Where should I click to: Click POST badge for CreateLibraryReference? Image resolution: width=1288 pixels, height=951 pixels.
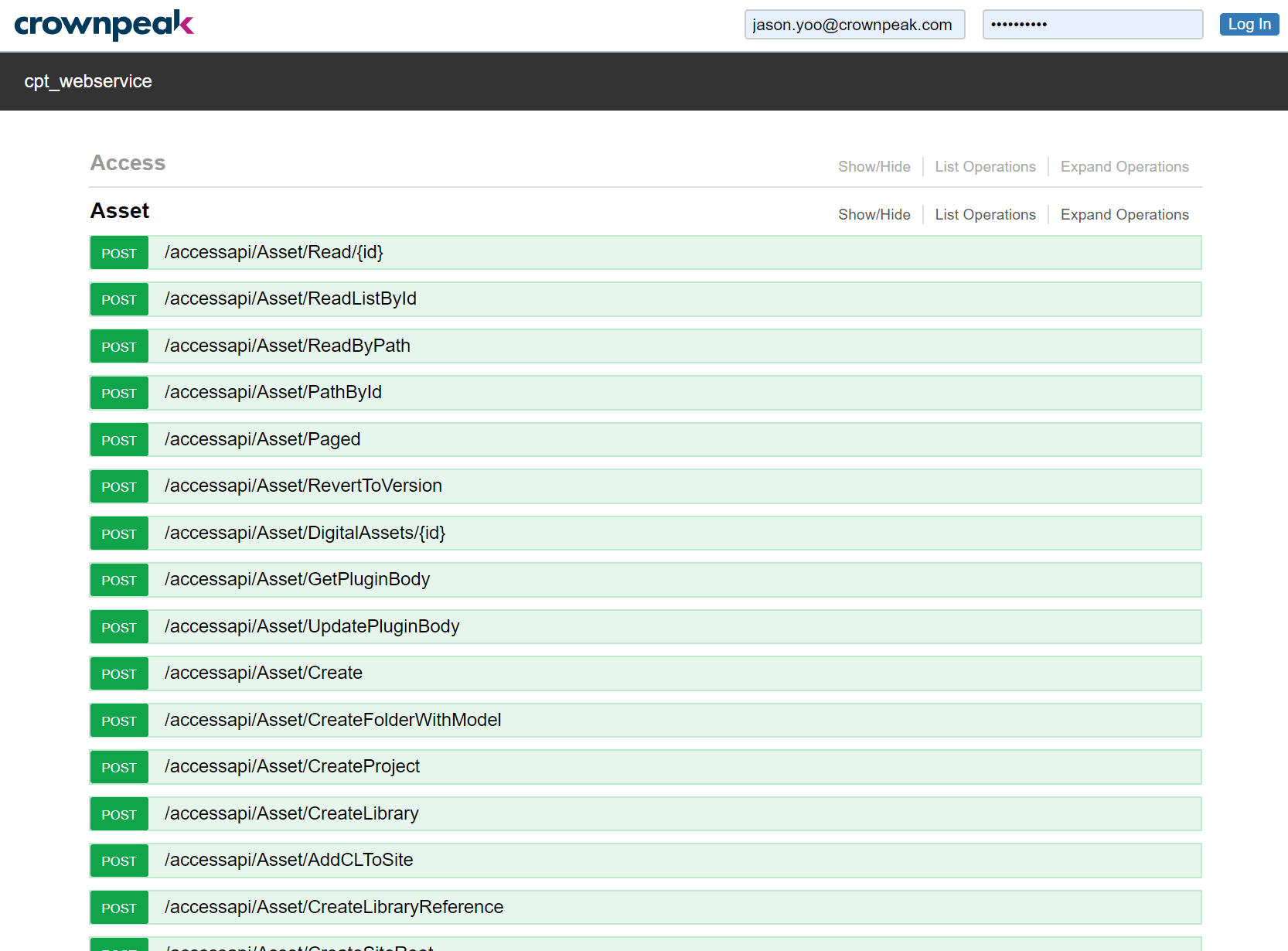click(119, 908)
